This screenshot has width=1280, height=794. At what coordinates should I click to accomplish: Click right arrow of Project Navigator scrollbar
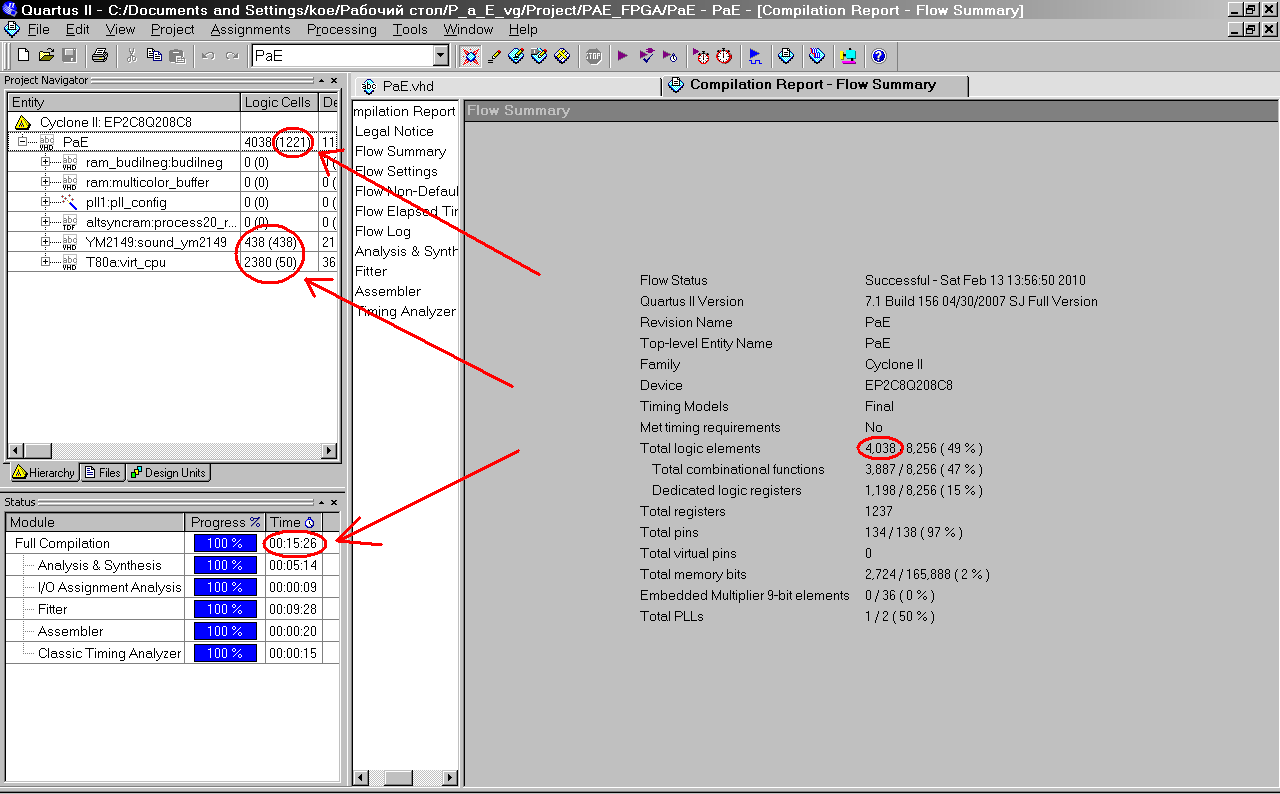click(329, 451)
